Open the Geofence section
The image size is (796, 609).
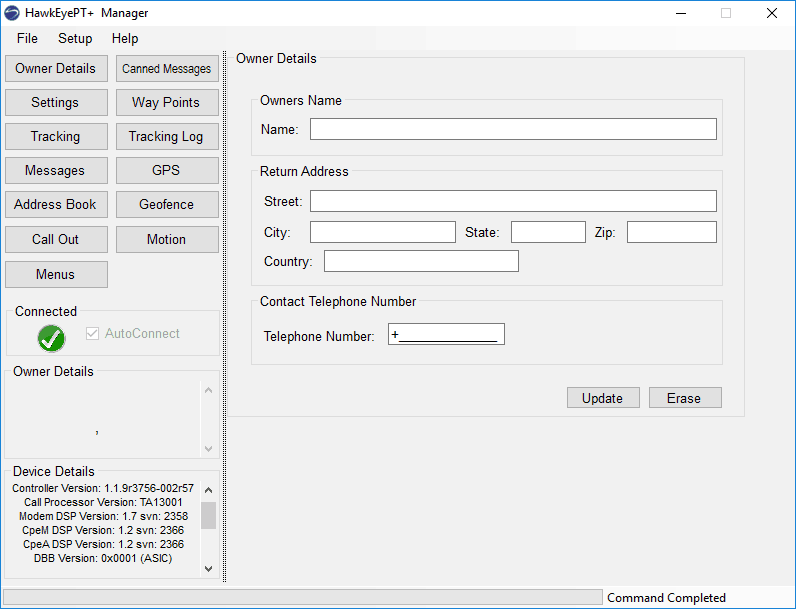coord(167,205)
